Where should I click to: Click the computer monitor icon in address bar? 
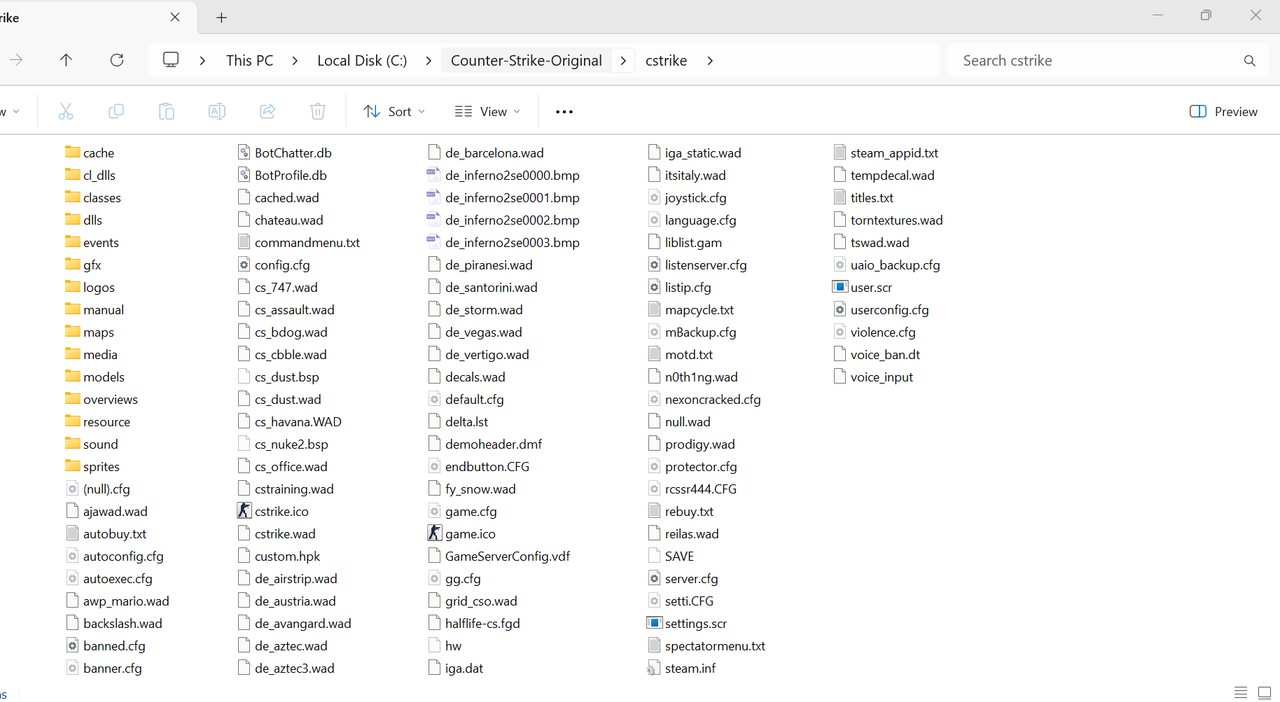pyautogui.click(x=171, y=60)
